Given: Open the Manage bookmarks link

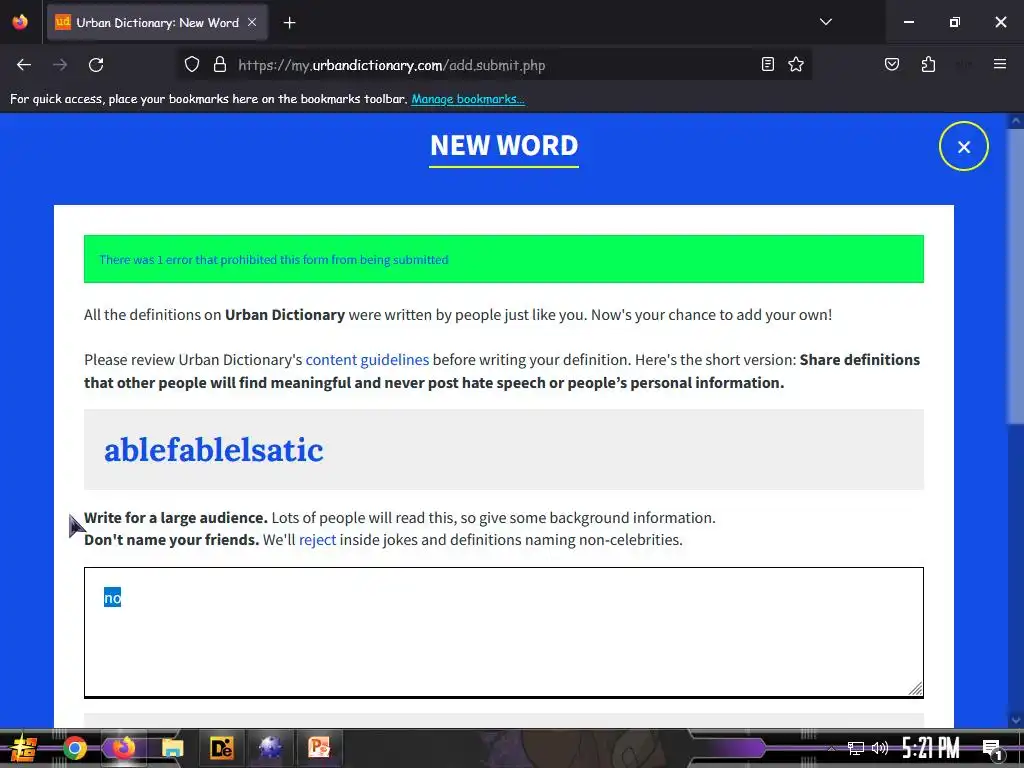Looking at the screenshot, I should [468, 99].
